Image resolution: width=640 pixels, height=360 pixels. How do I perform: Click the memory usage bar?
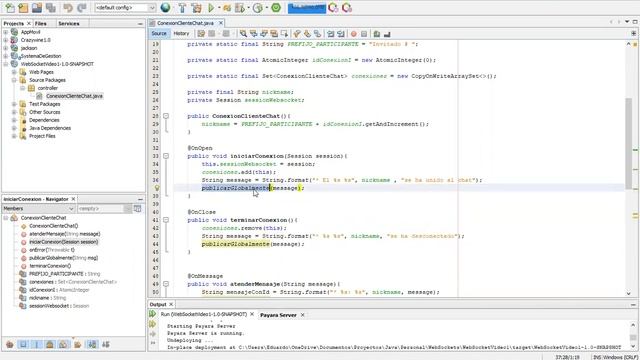(x=307, y=8)
